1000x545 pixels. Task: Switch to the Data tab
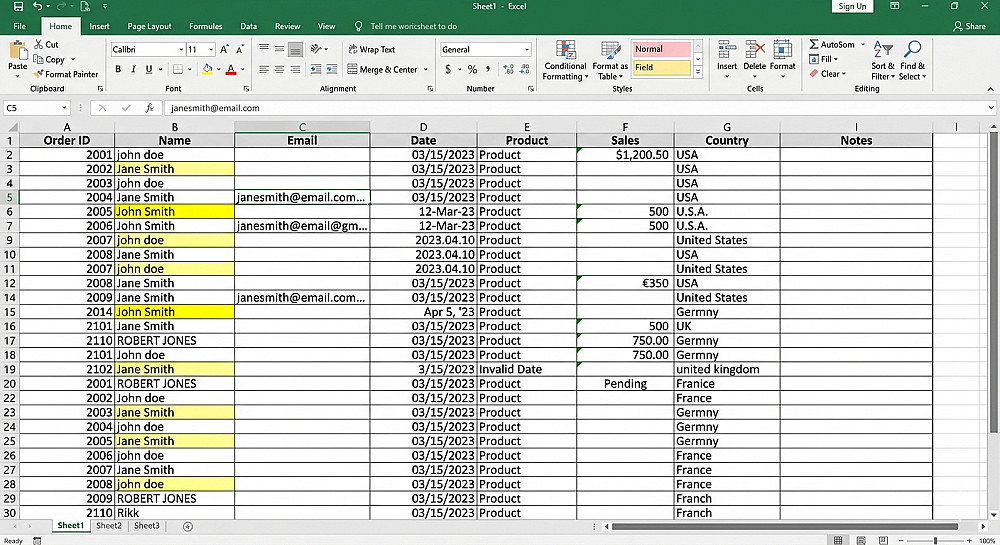(x=248, y=26)
